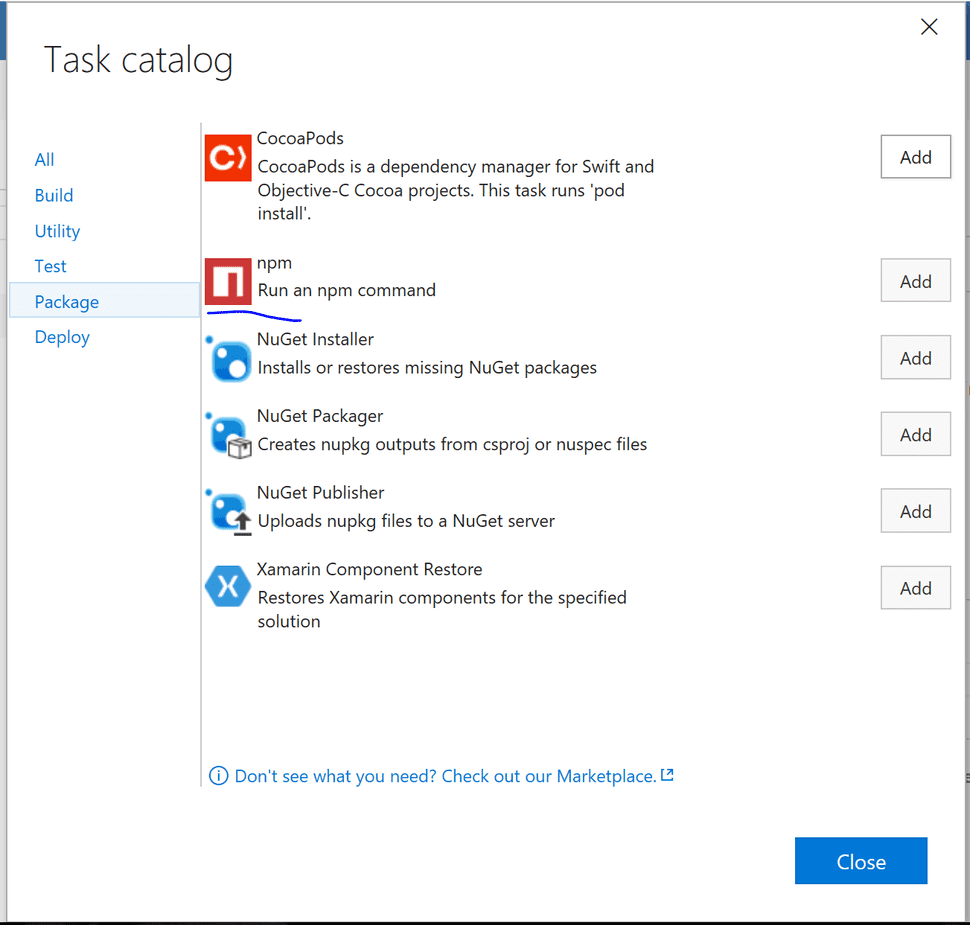Screen dimensions: 970x925
Task: Add the Xamarin Component Restore task
Action: coord(916,588)
